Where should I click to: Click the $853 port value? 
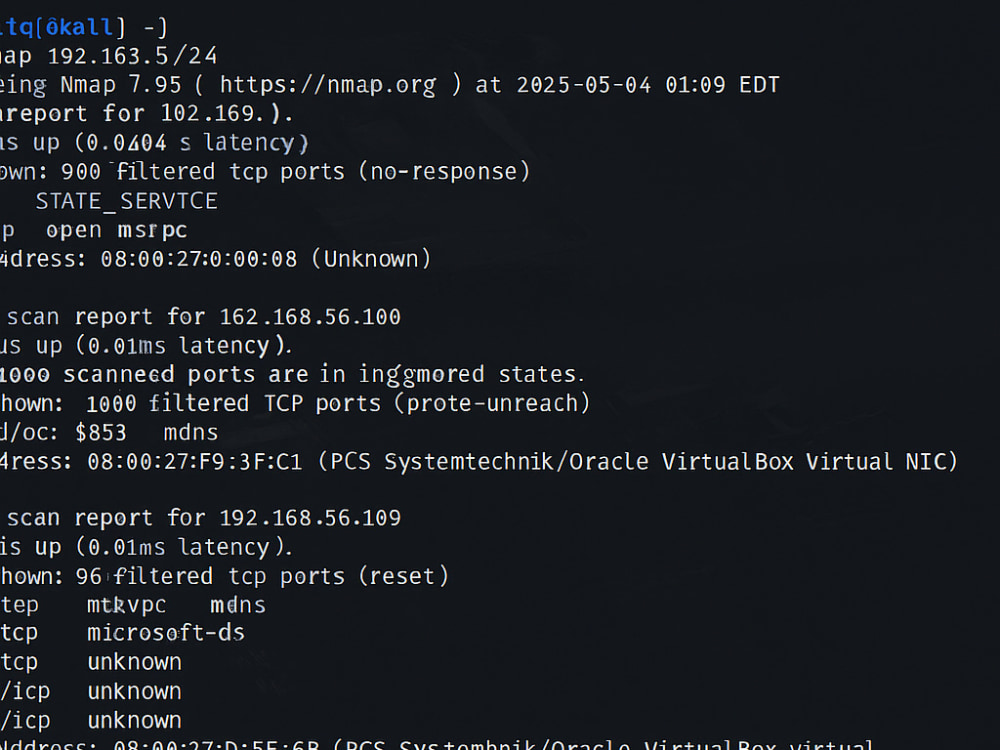coord(101,432)
